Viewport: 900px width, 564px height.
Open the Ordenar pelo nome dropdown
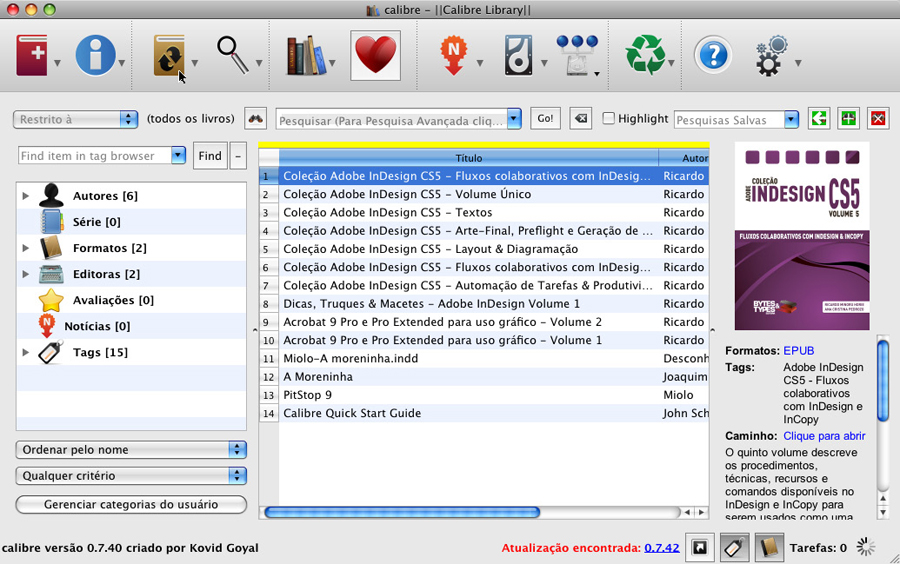[131, 450]
